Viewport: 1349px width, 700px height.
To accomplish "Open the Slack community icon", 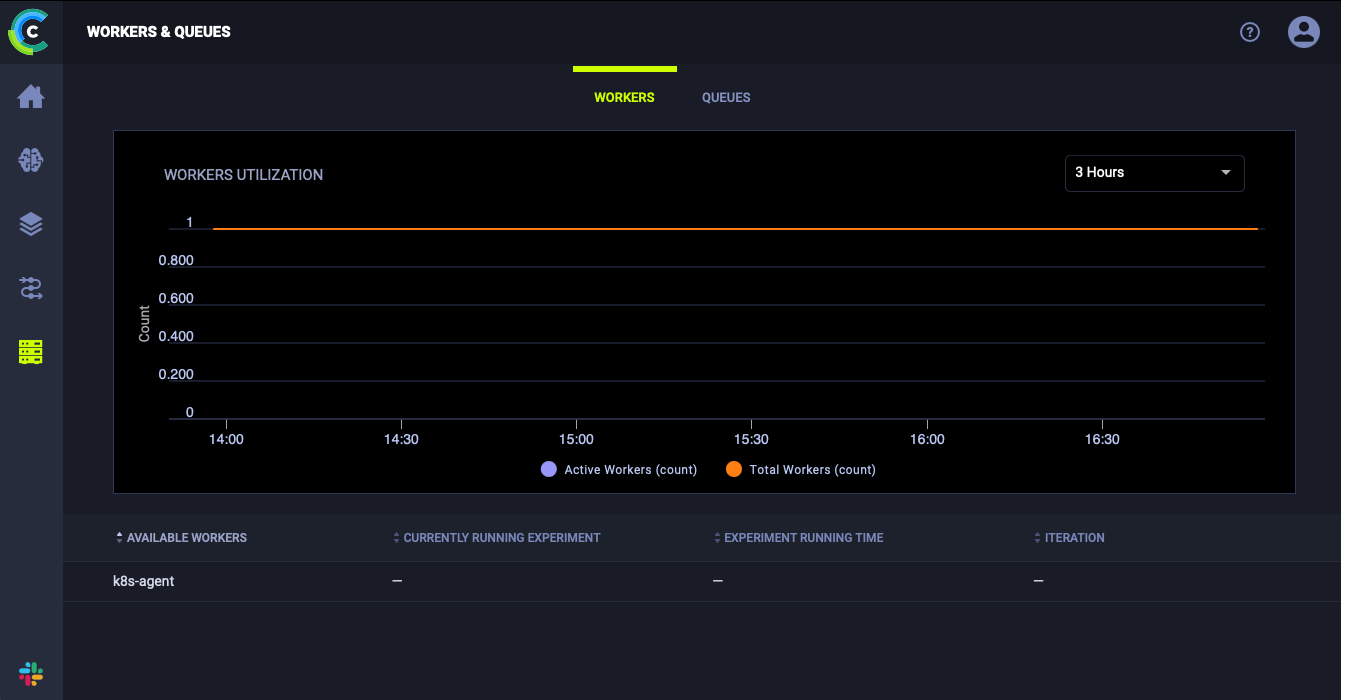I will (x=31, y=673).
